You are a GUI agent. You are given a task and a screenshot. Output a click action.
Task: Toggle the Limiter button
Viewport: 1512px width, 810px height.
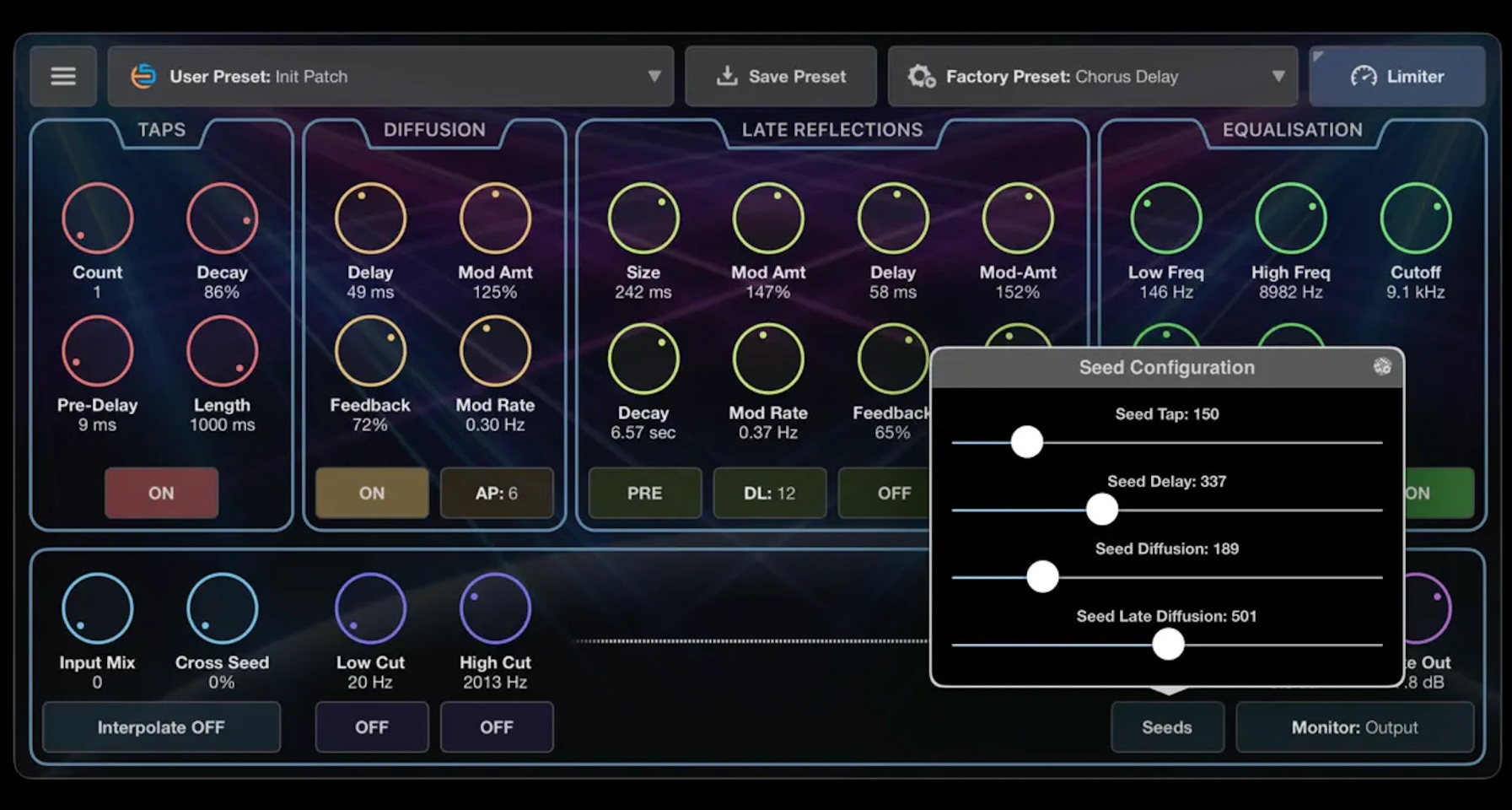[x=1397, y=76]
